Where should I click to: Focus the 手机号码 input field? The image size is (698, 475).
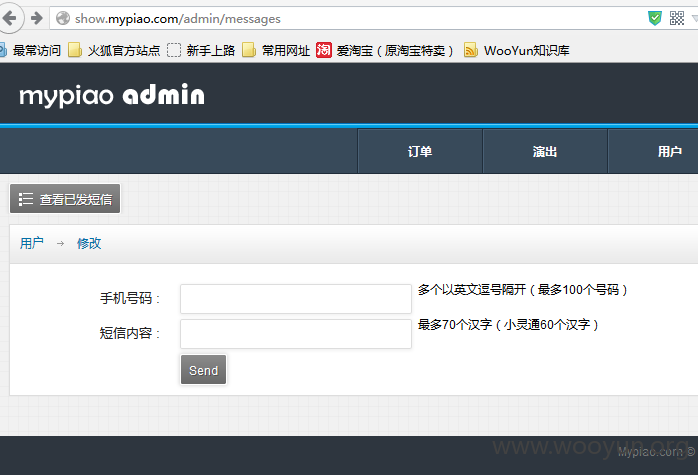296,299
